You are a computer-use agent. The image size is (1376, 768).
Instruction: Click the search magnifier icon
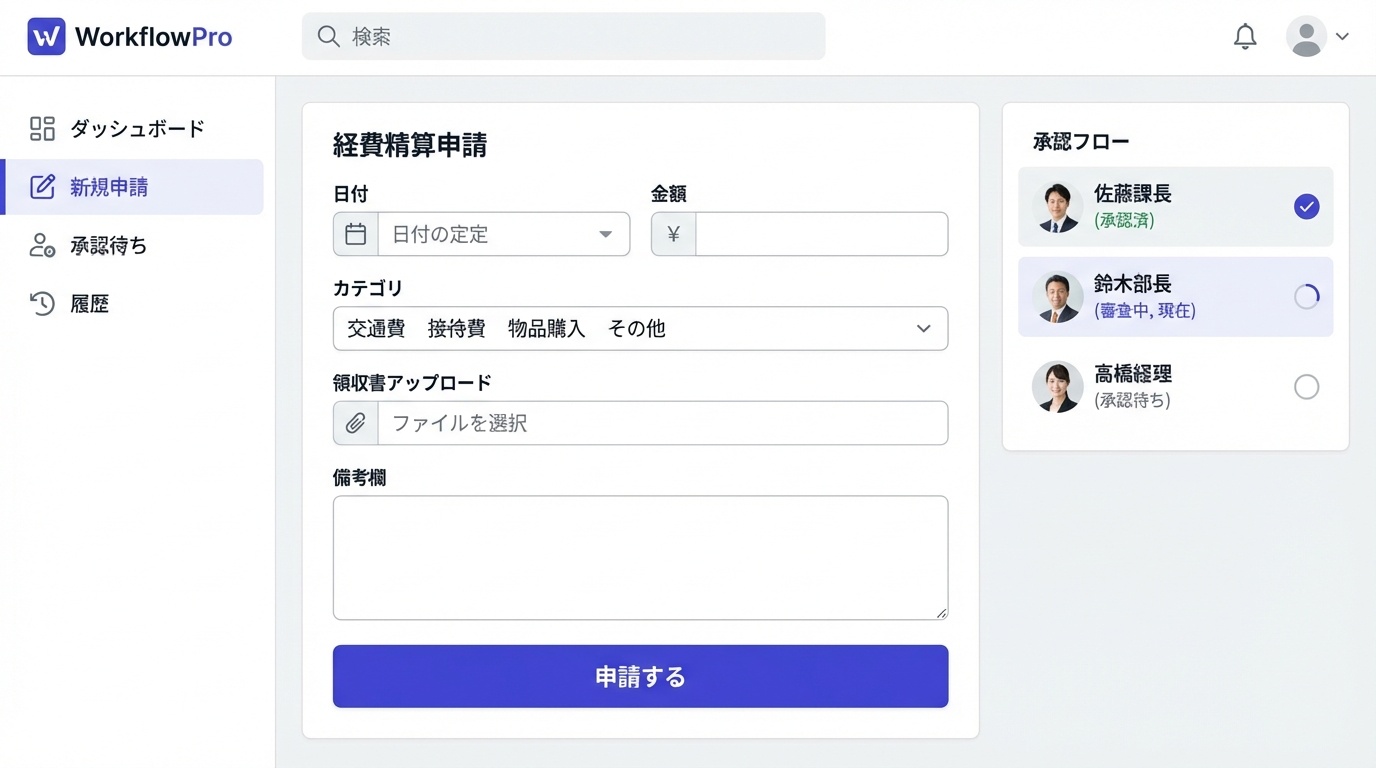[x=328, y=37]
